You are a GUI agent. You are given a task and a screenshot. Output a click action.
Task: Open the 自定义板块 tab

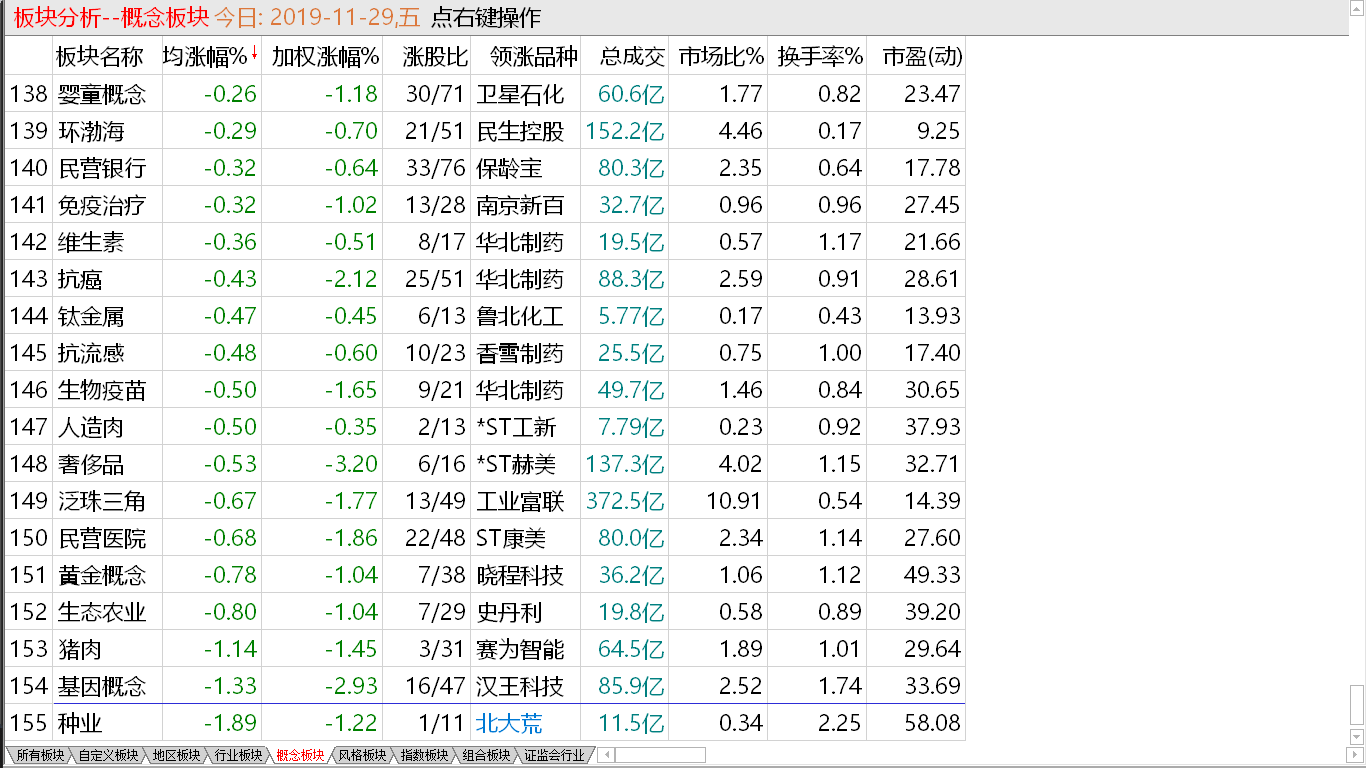(108, 756)
